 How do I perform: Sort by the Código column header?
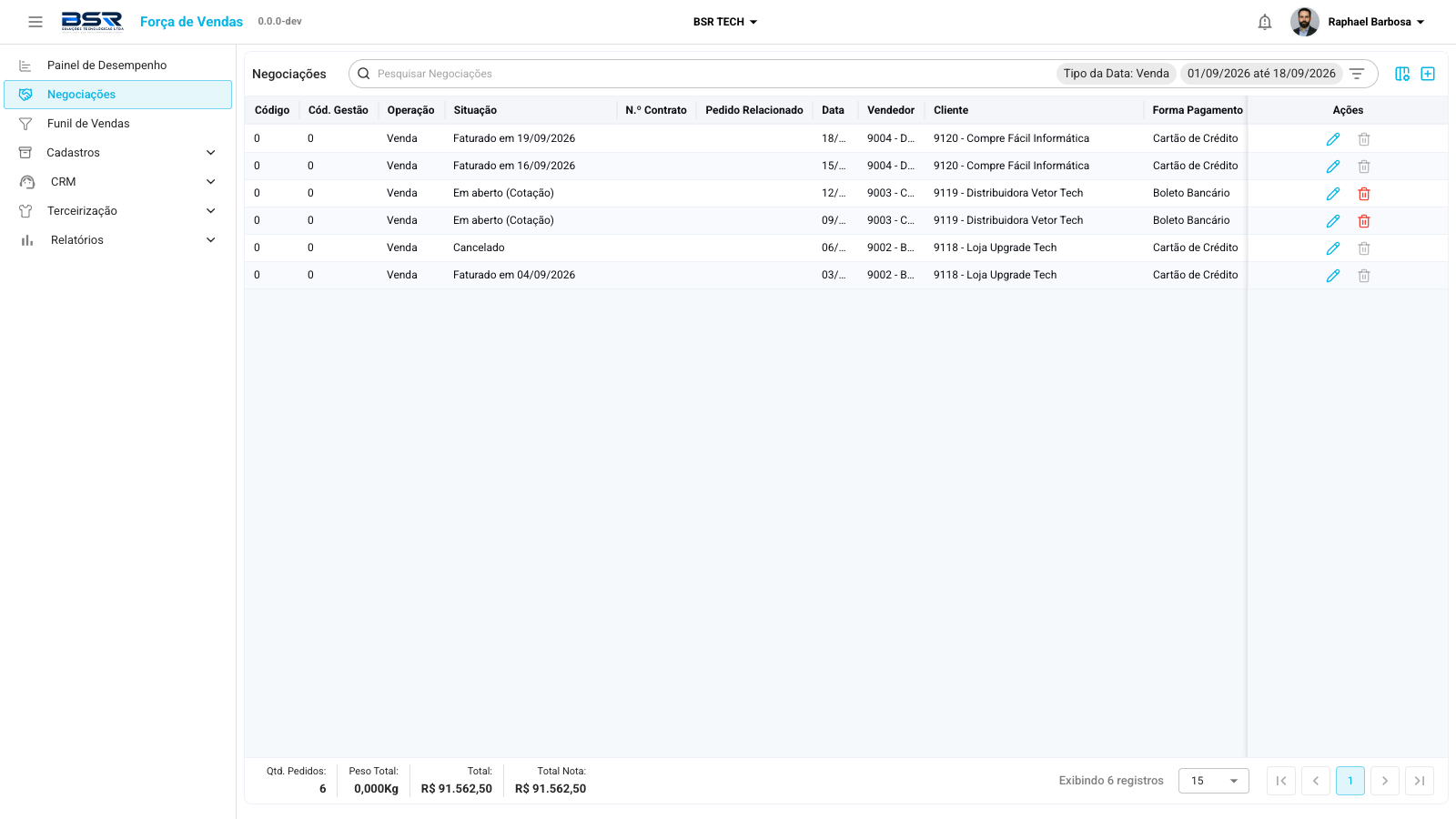point(272,110)
